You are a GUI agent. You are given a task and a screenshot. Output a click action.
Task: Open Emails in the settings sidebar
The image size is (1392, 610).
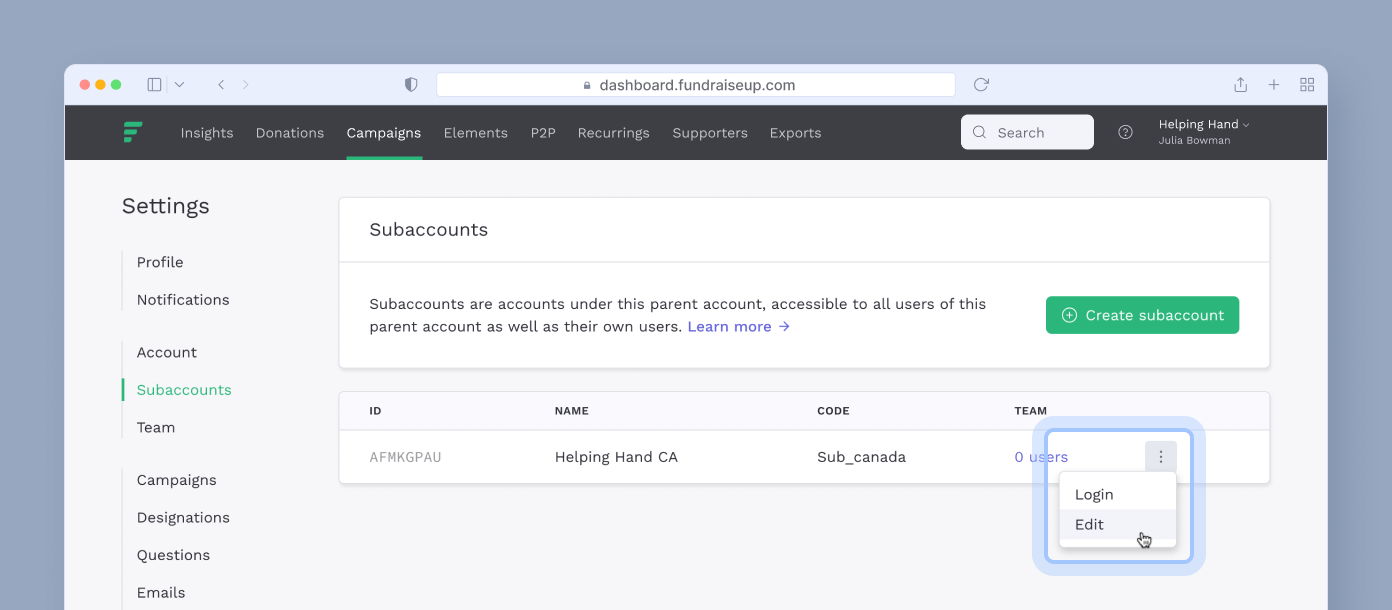[161, 593]
